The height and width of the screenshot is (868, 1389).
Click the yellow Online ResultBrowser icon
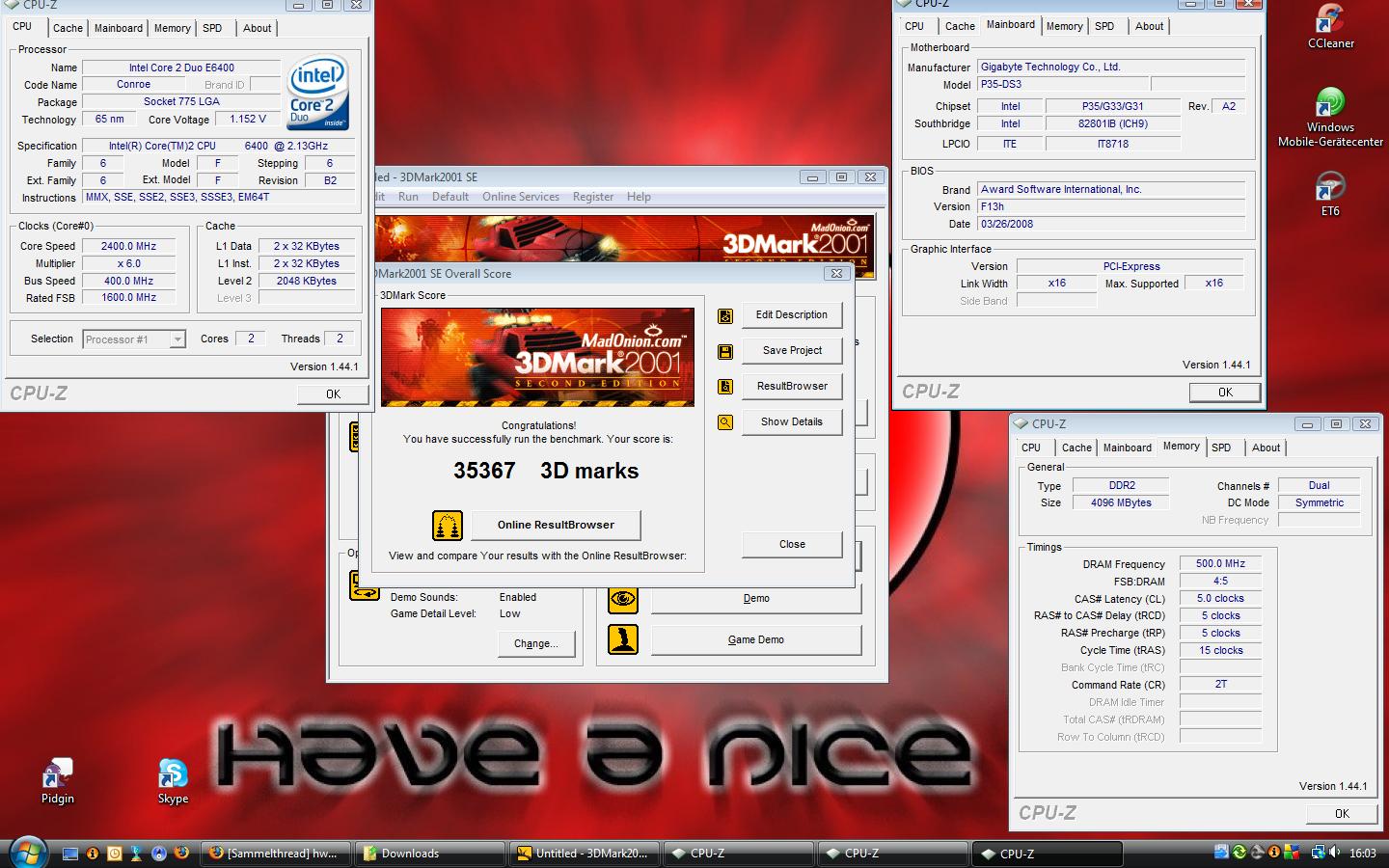447,525
